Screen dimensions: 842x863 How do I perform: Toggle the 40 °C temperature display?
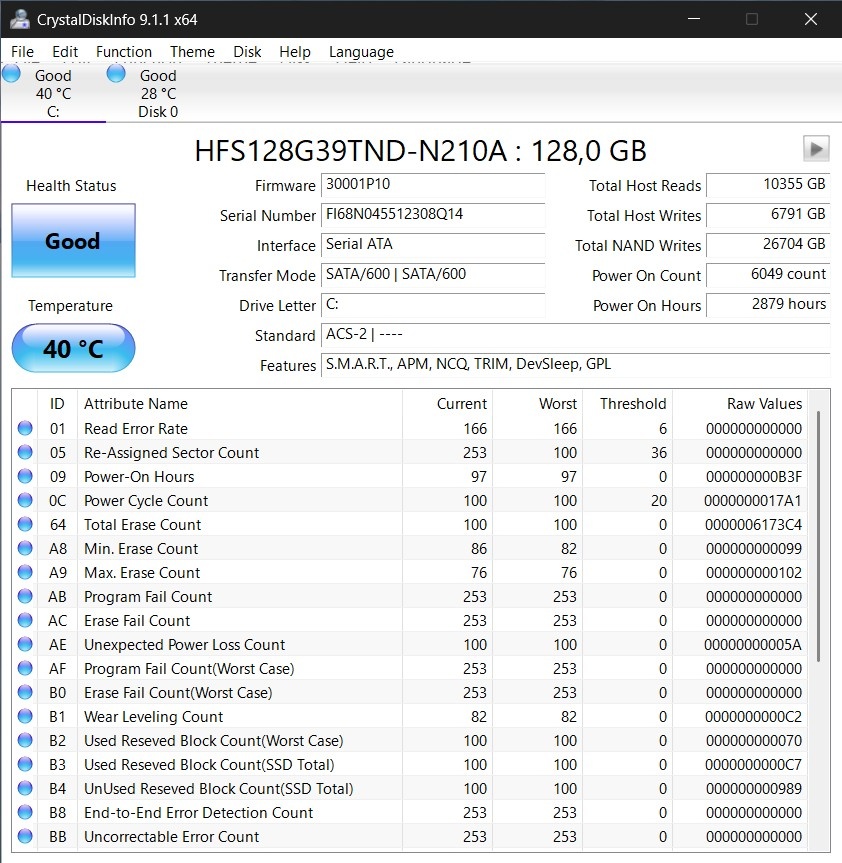tap(72, 348)
